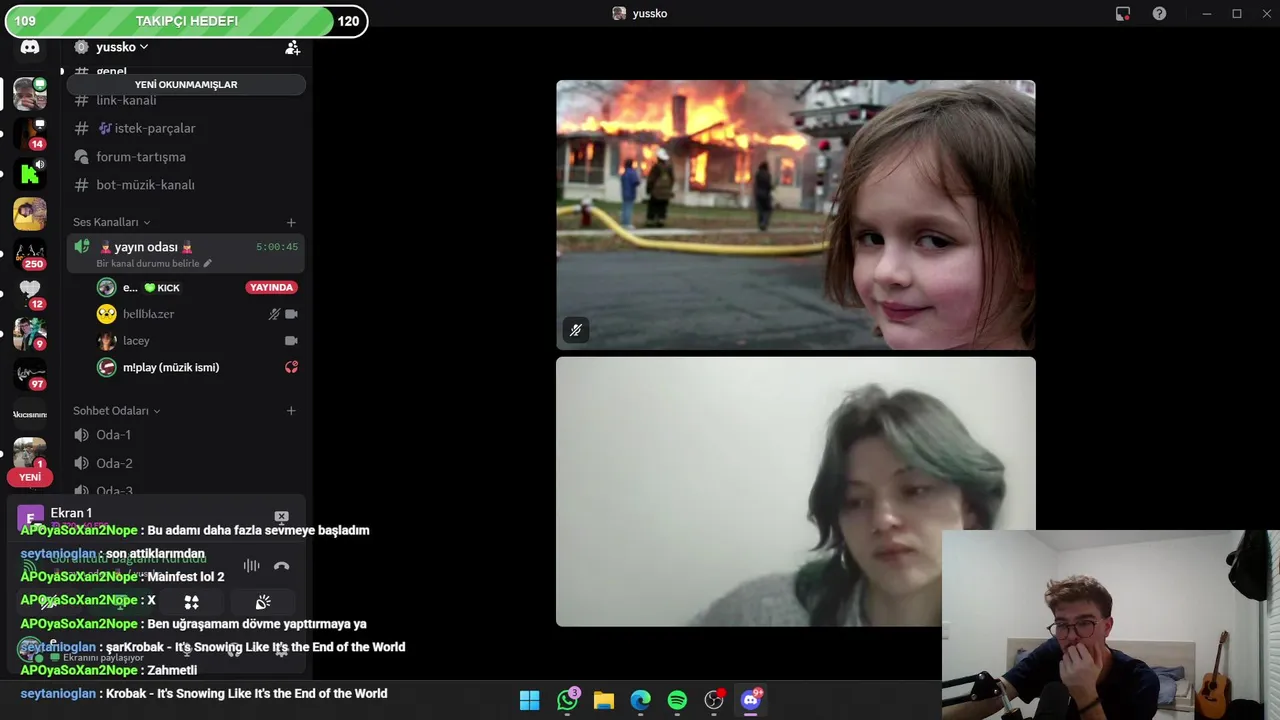Viewport: 1280px width, 720px height.
Task: Select user lacey in voice channel
Action: point(136,341)
